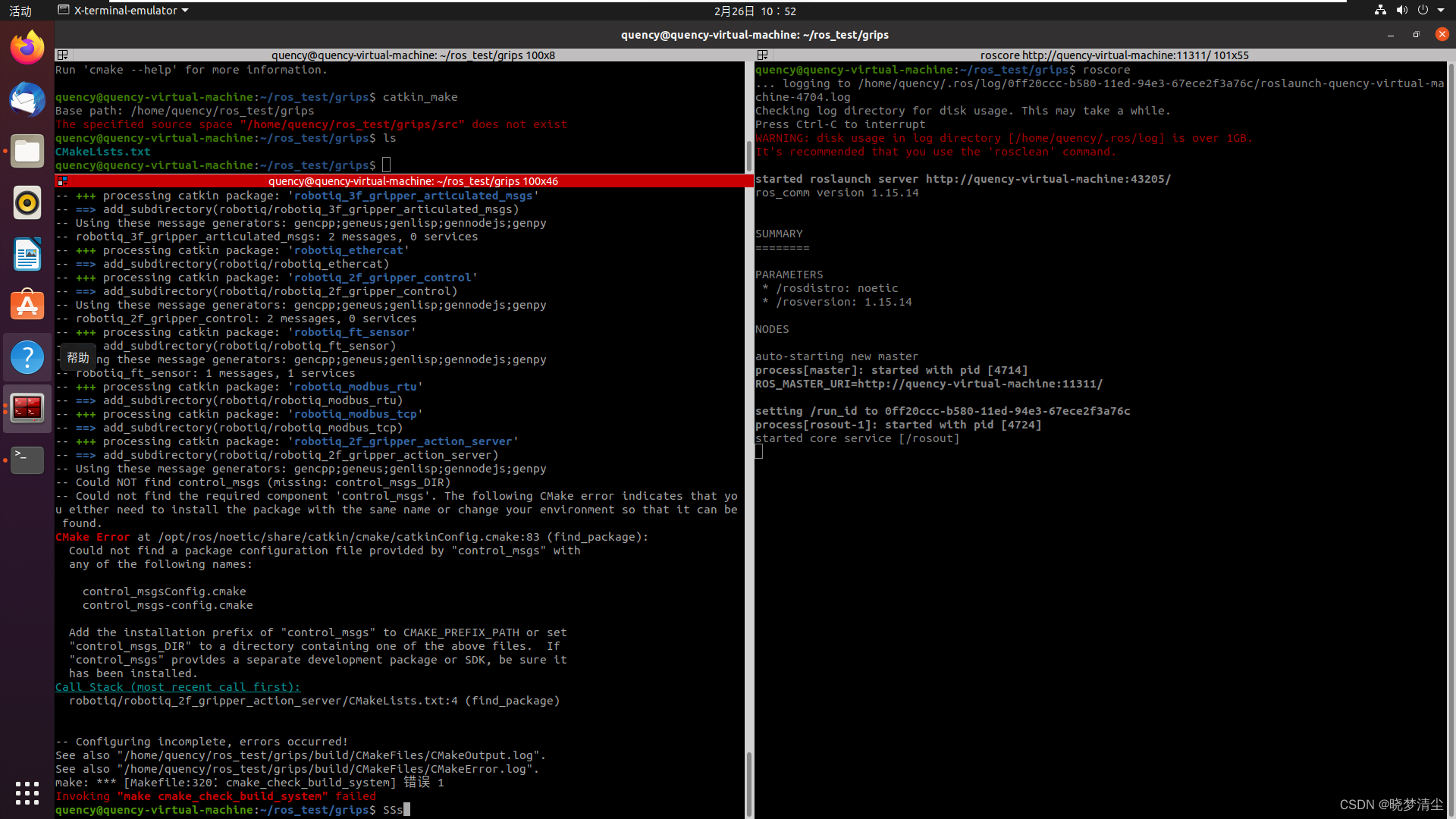Open Rhythmbox music player in dock
The height and width of the screenshot is (819, 1456).
27,202
